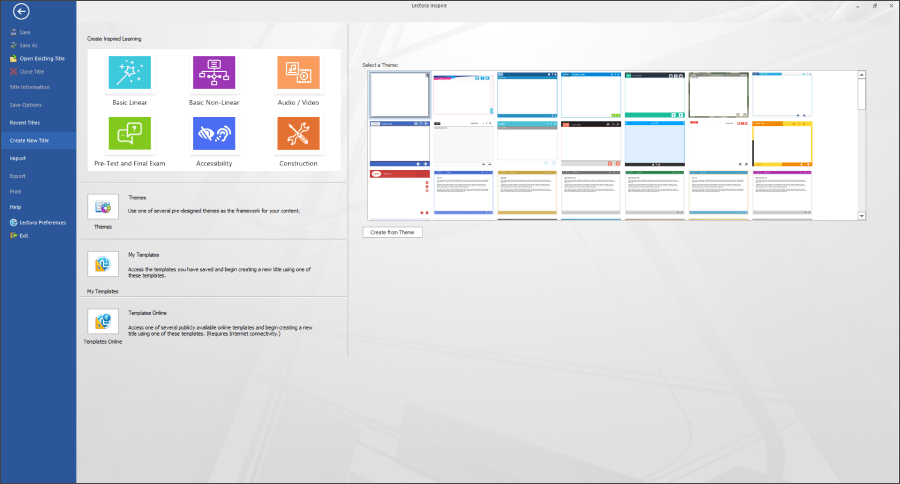The image size is (900, 484).
Task: Select the blank white theme thumbnail
Action: (x=399, y=95)
